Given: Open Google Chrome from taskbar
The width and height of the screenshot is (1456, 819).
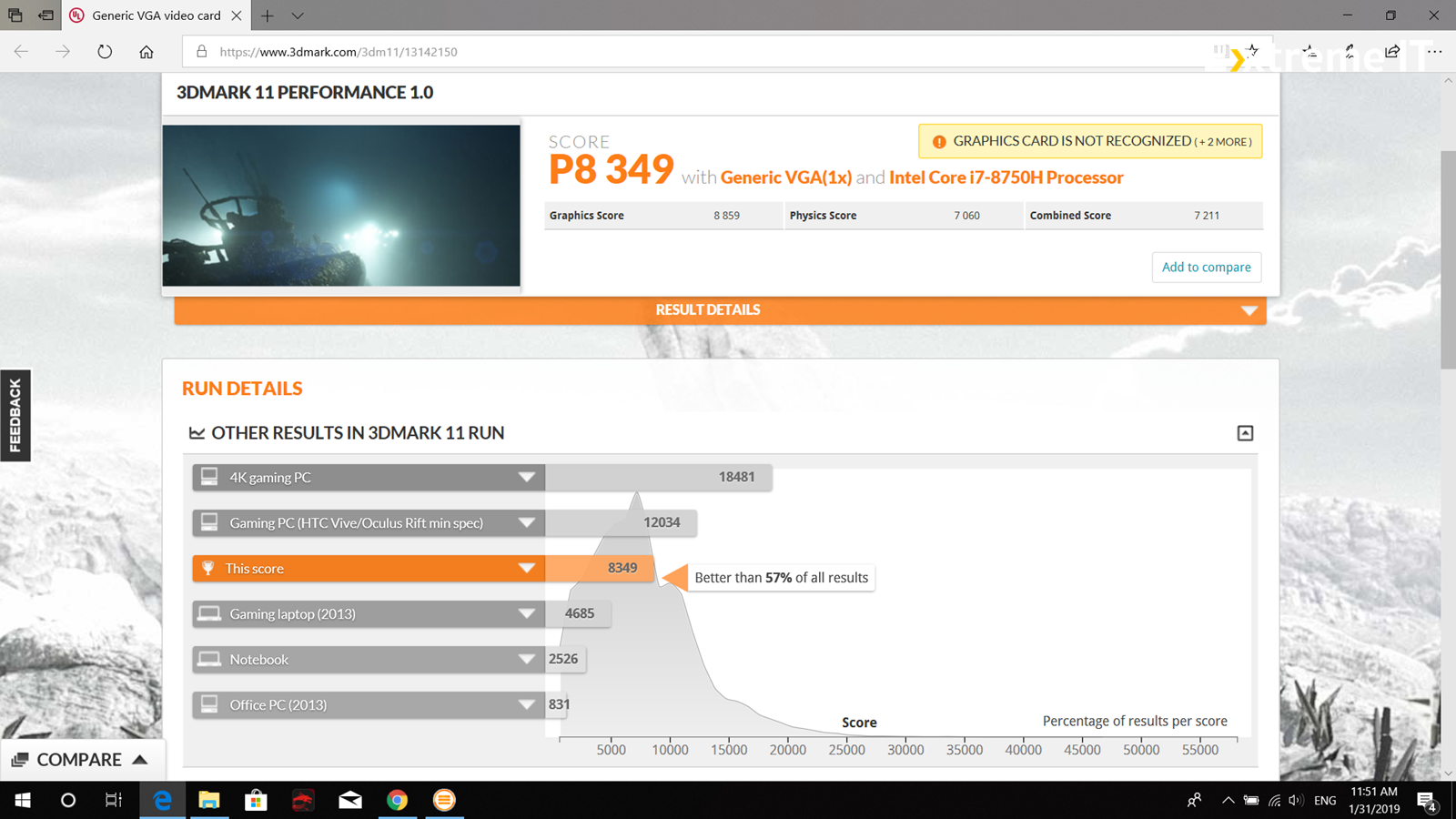Looking at the screenshot, I should (x=398, y=800).
